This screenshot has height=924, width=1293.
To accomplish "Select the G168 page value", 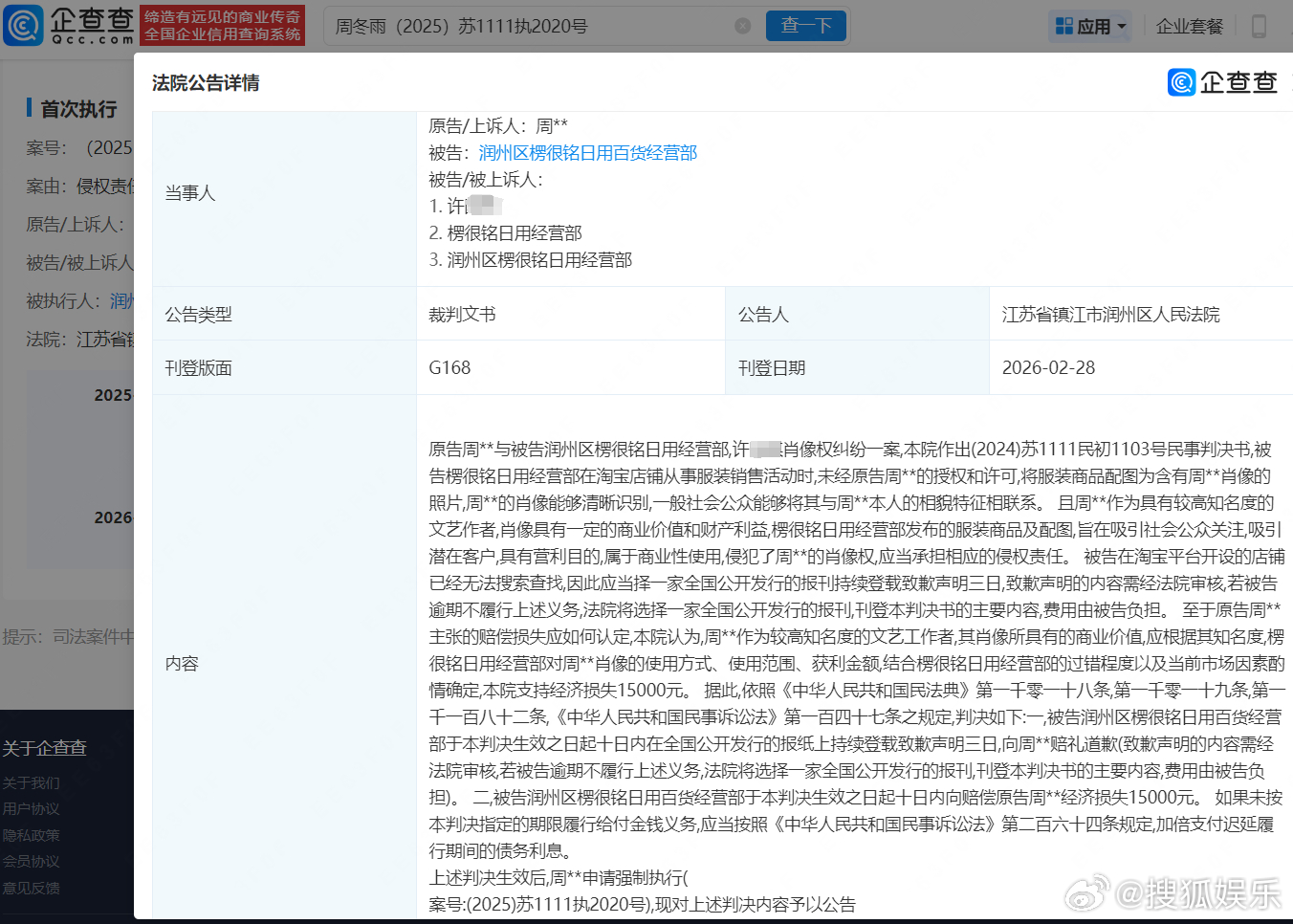I will point(449,368).
